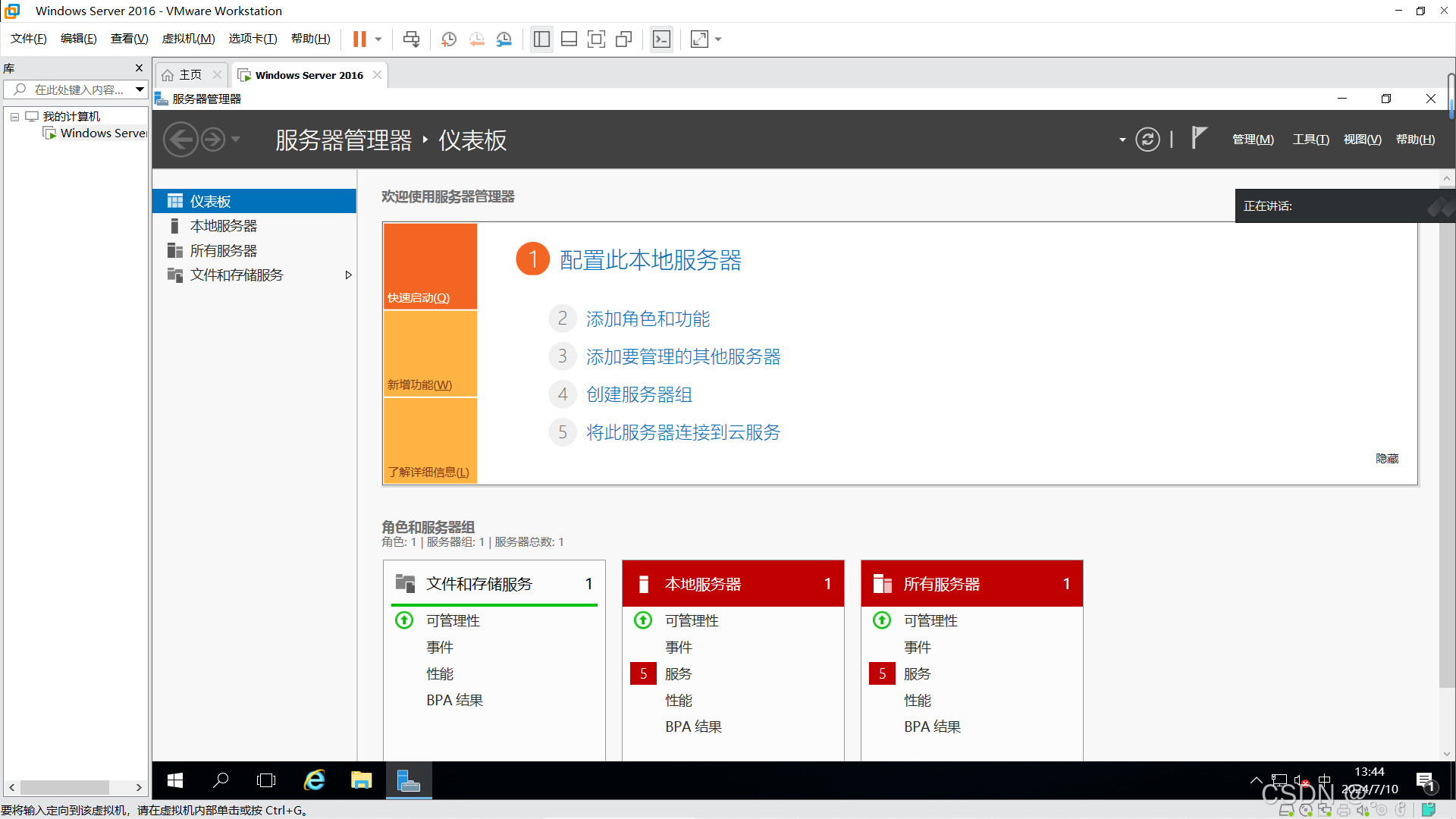Switch to Unity mode icon
Viewport: 1456px width, 819px height.
click(624, 39)
